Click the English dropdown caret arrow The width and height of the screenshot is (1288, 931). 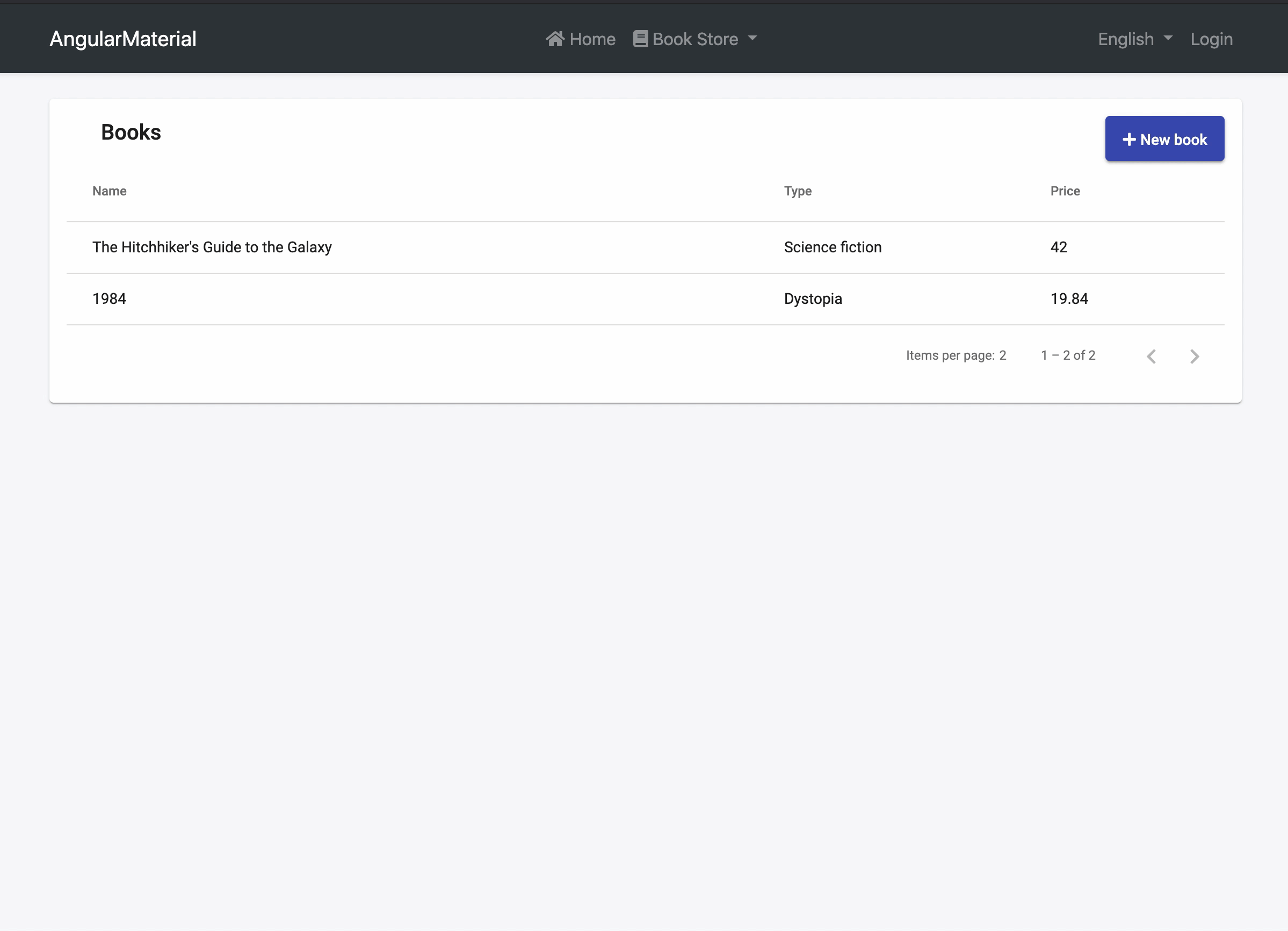(x=1168, y=39)
